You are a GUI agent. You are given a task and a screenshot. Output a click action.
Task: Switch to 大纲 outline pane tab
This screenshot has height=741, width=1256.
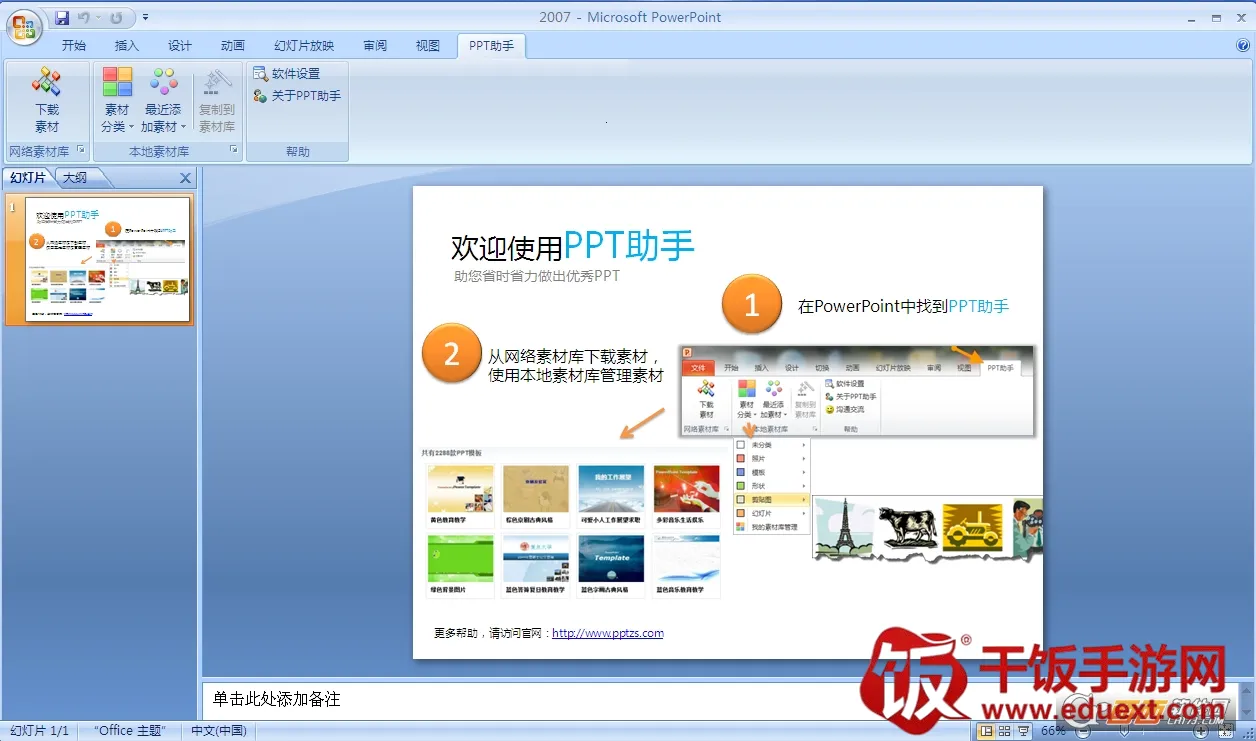75,178
